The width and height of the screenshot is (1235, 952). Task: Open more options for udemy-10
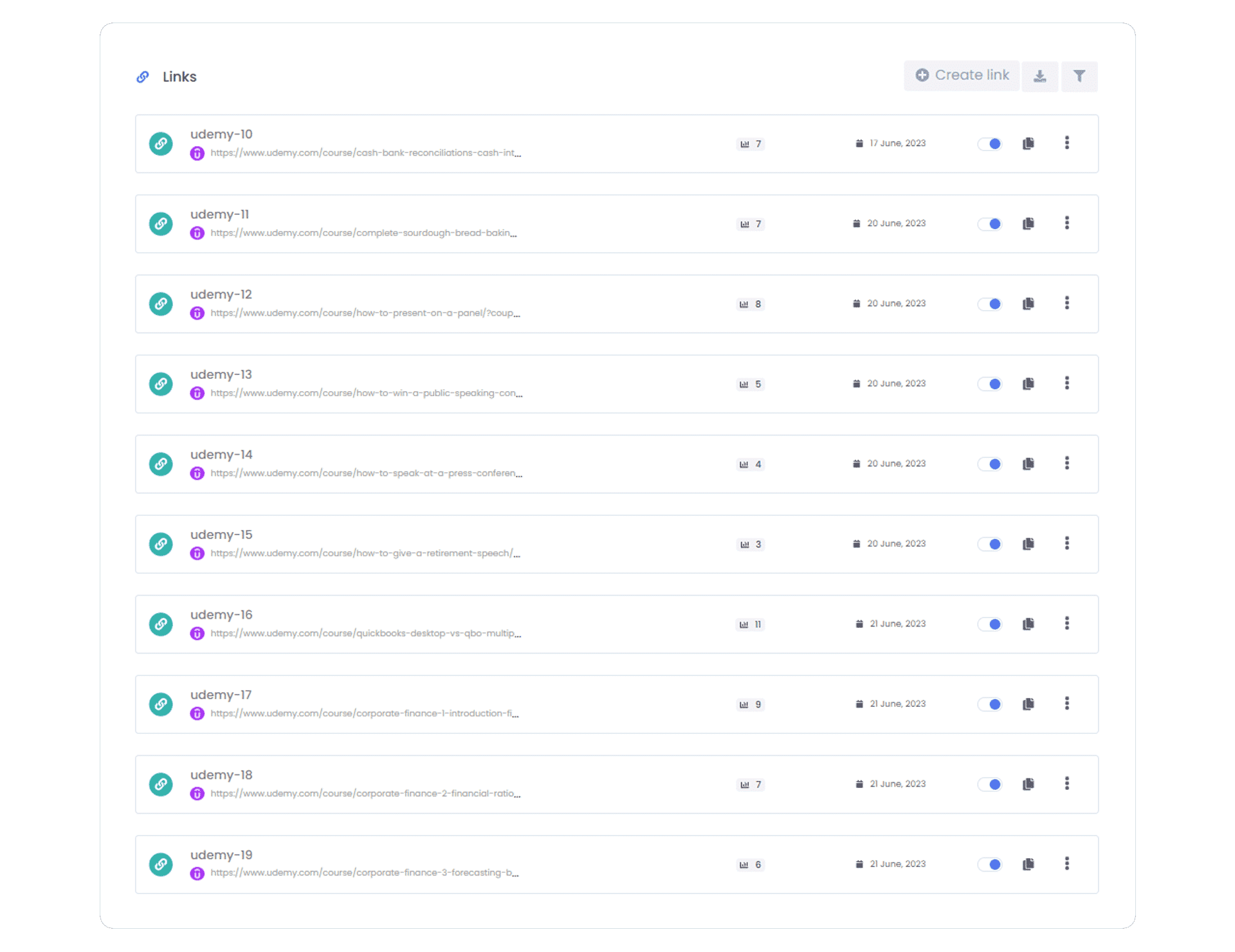click(1066, 143)
